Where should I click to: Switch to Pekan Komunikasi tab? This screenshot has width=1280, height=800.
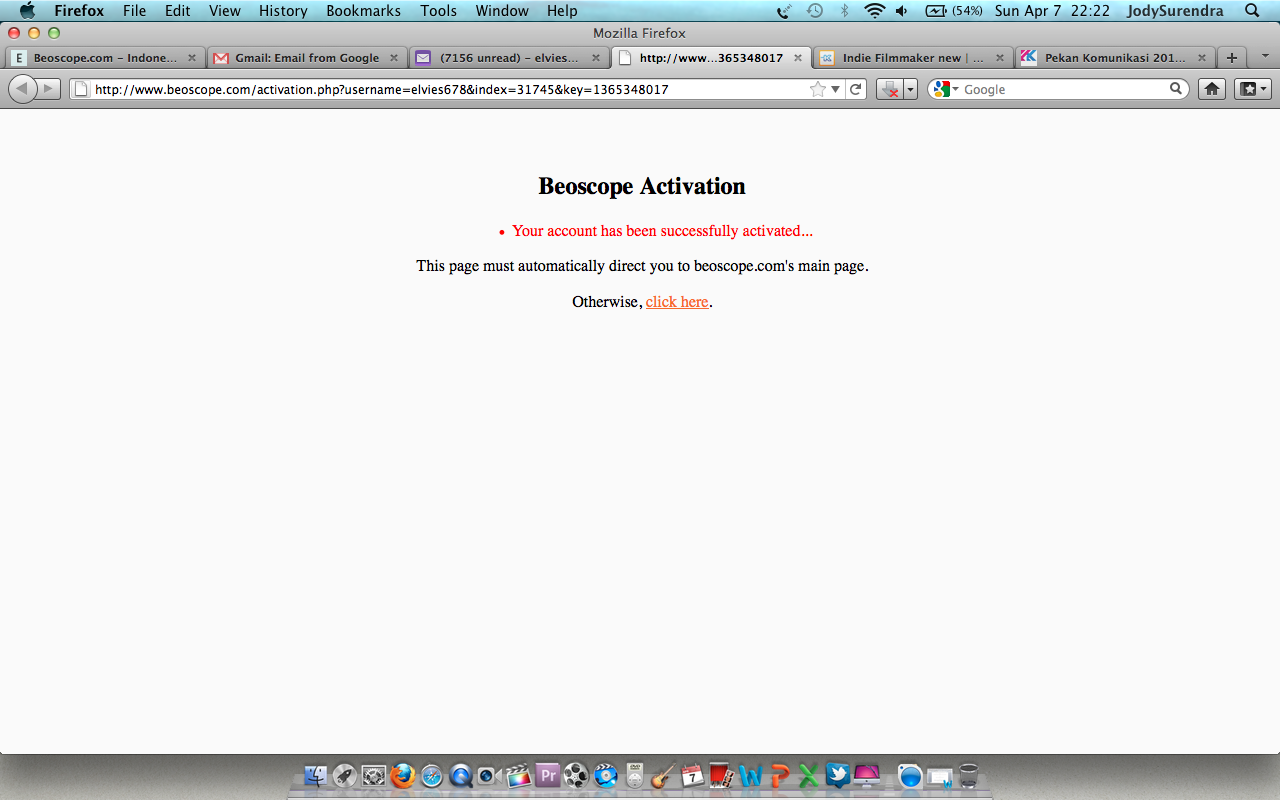(x=1114, y=58)
